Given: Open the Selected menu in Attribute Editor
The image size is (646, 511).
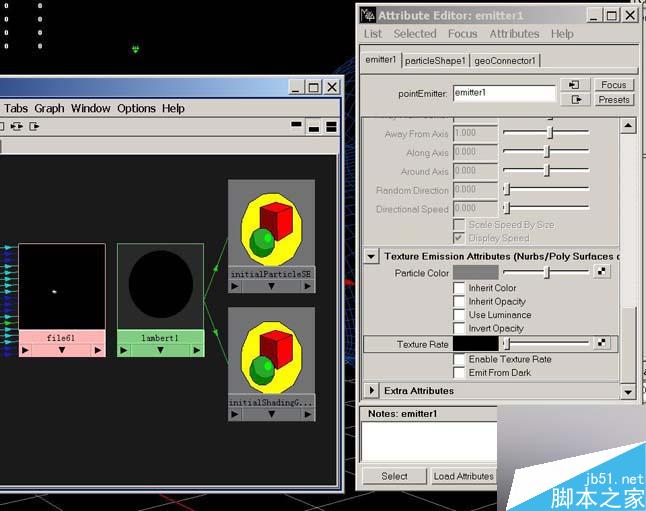Looking at the screenshot, I should [x=415, y=34].
